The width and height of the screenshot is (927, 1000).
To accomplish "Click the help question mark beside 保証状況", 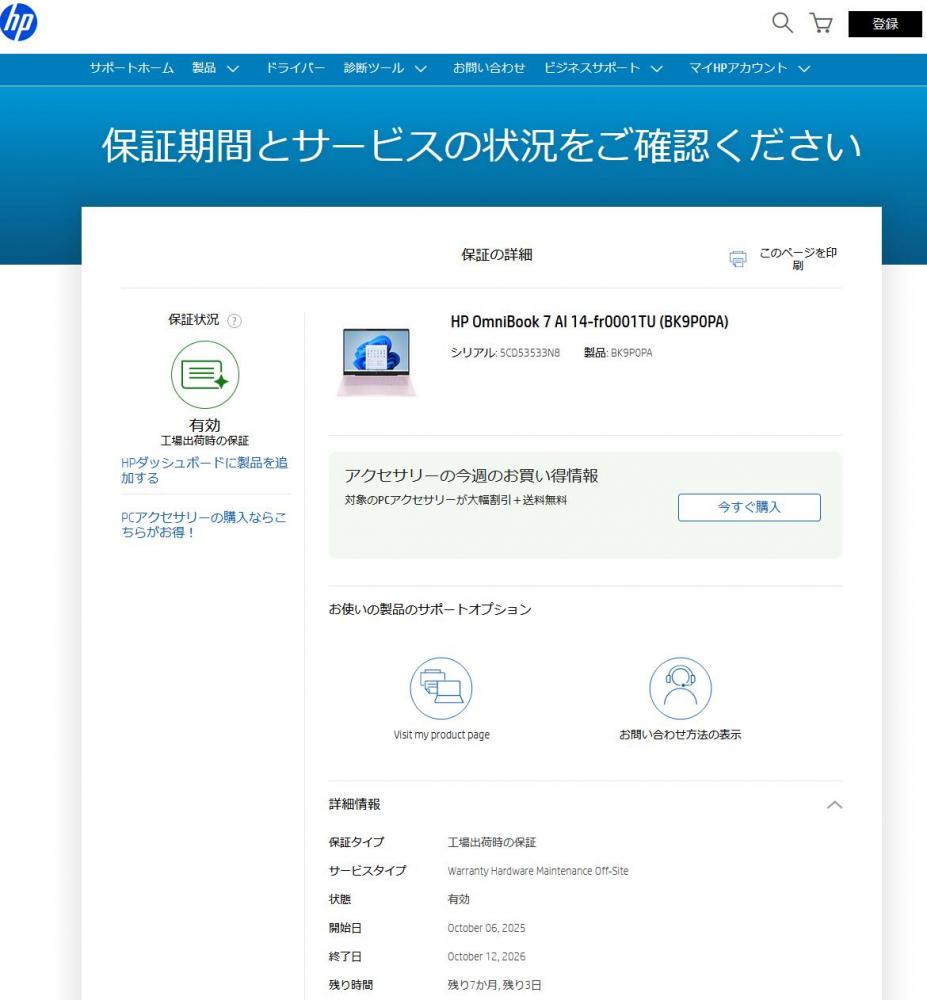I will coord(235,321).
